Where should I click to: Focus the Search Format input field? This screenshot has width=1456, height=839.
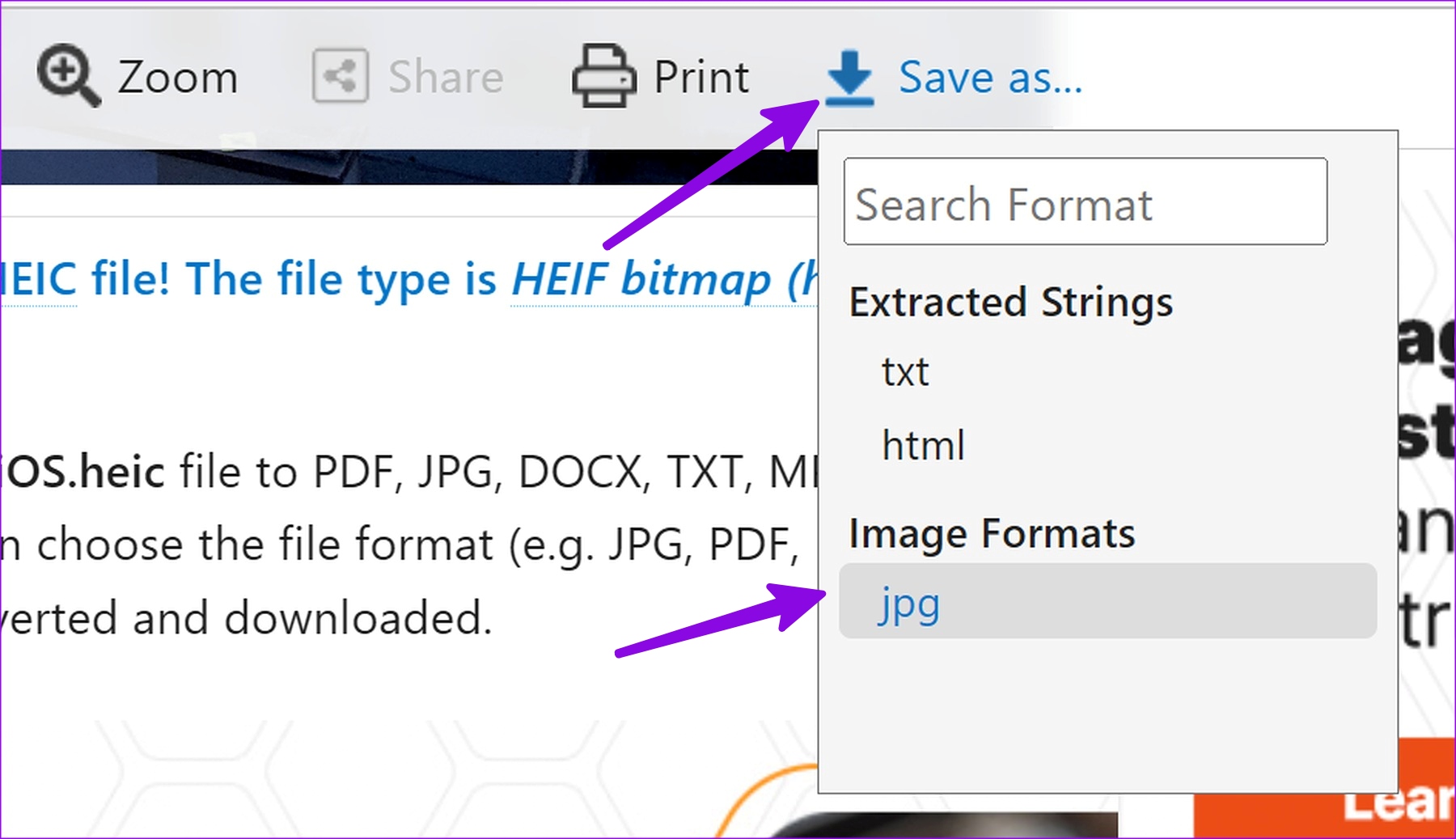[1086, 201]
